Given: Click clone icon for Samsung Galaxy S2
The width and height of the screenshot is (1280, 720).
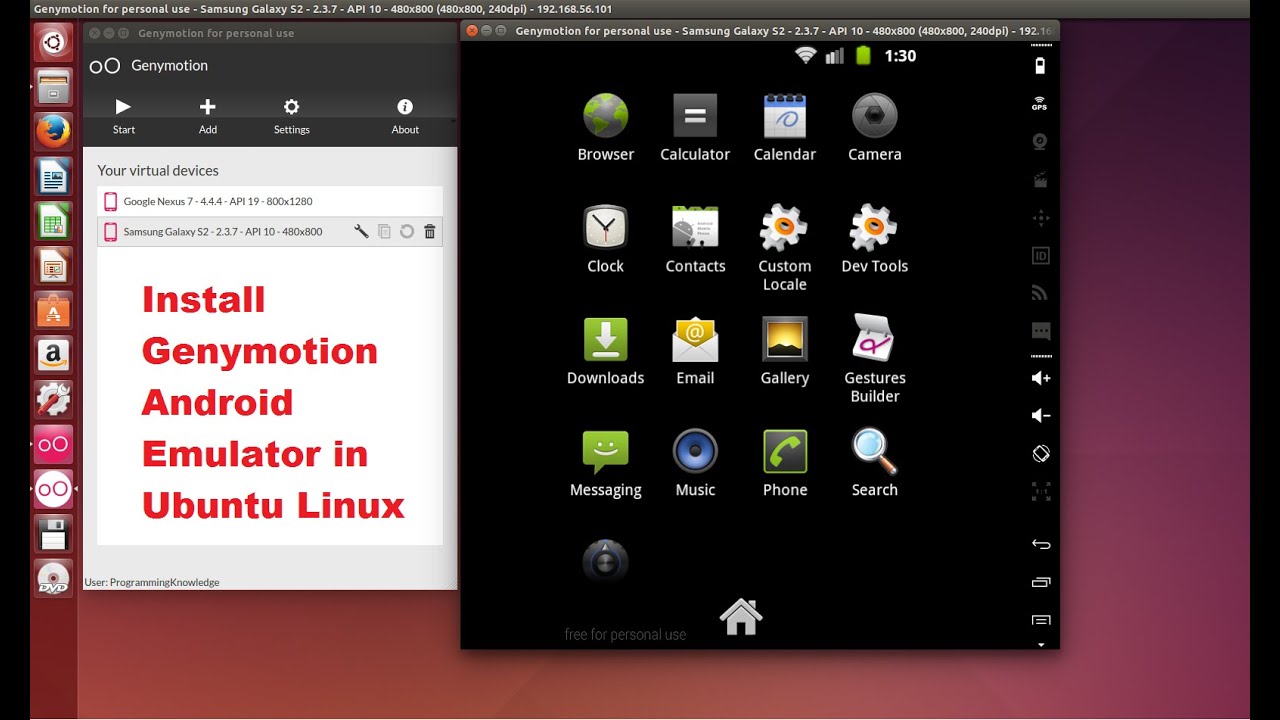Looking at the screenshot, I should click(x=384, y=232).
